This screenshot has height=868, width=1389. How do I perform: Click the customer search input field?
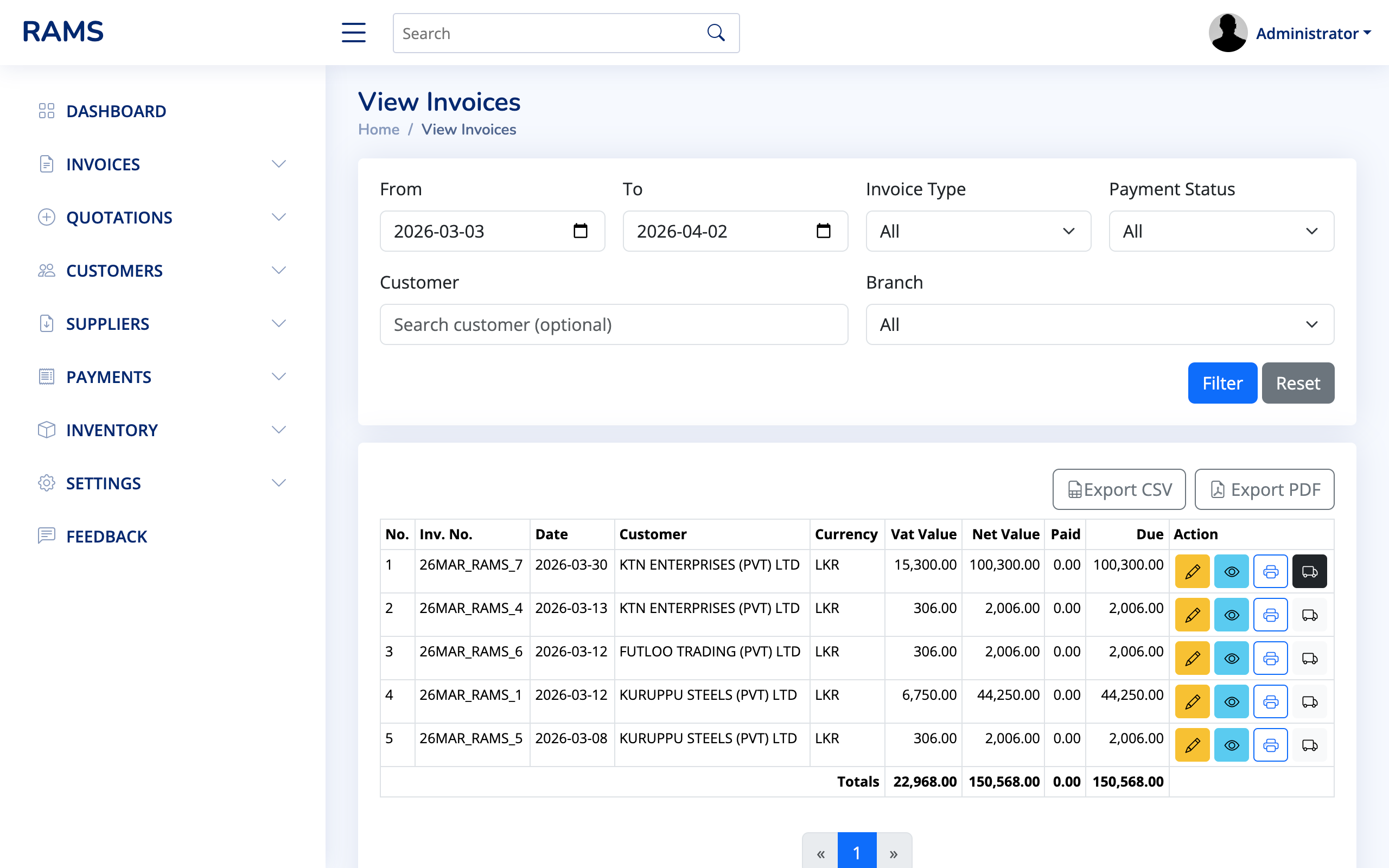614,324
